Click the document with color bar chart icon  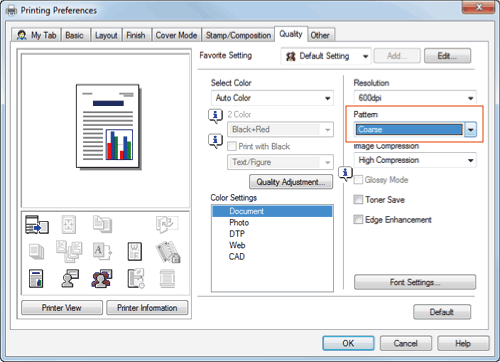pos(36,279)
